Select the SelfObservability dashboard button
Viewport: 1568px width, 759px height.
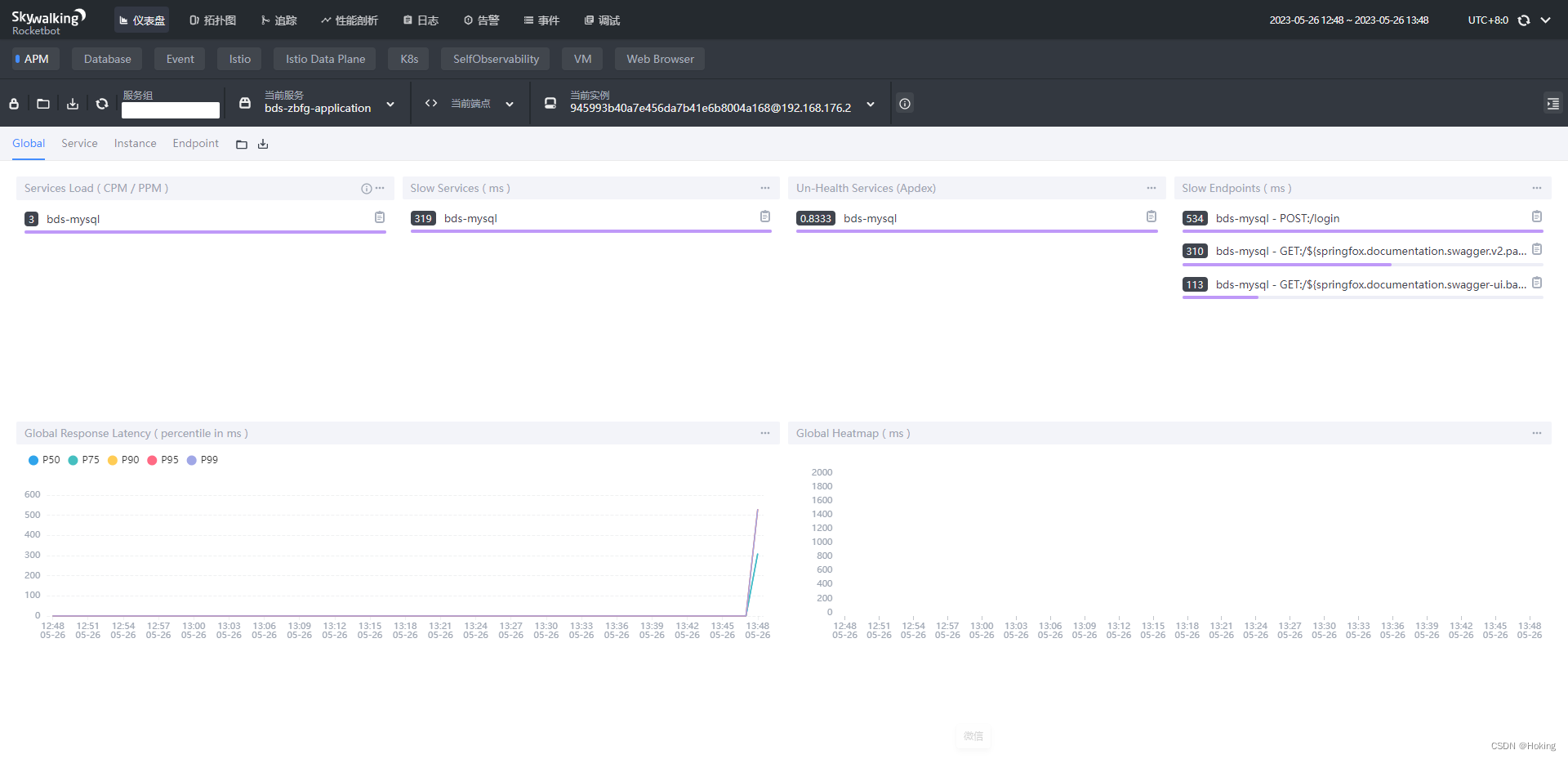496,59
